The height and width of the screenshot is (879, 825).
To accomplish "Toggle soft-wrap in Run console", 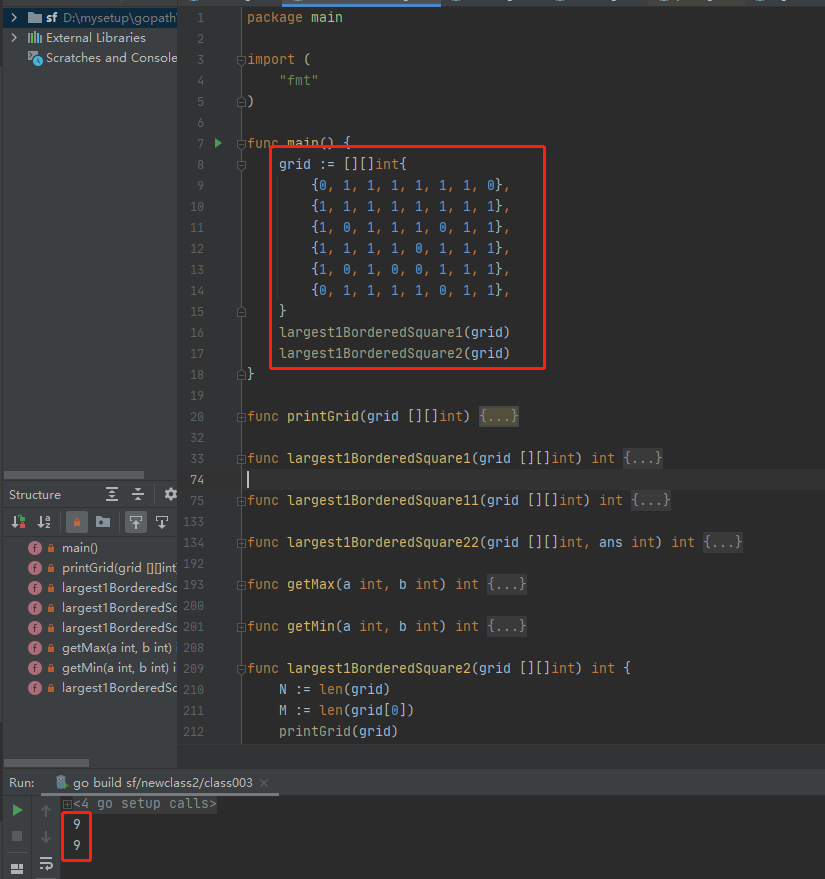I will point(46,863).
